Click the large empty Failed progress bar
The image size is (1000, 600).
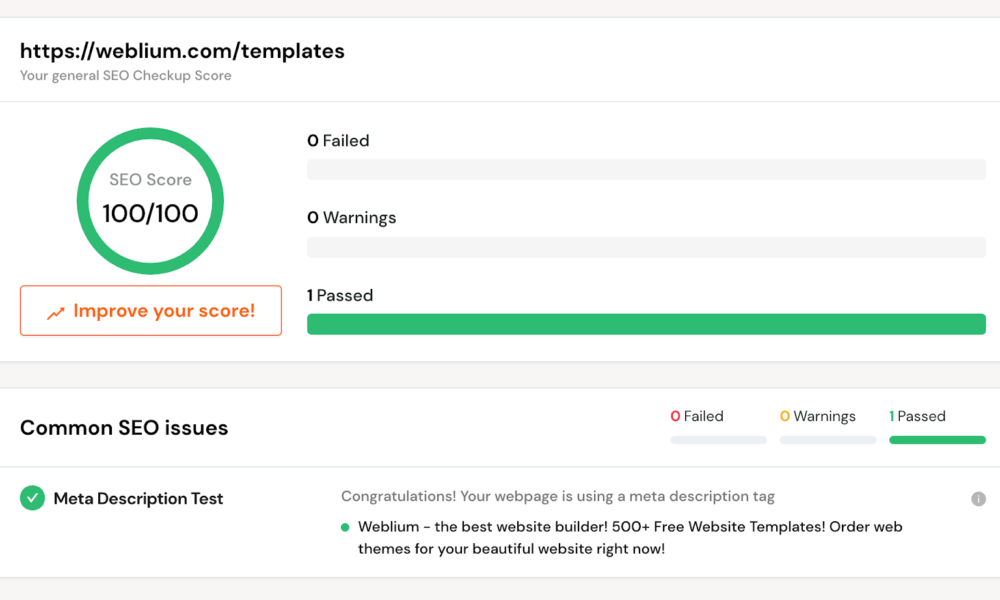coord(646,169)
